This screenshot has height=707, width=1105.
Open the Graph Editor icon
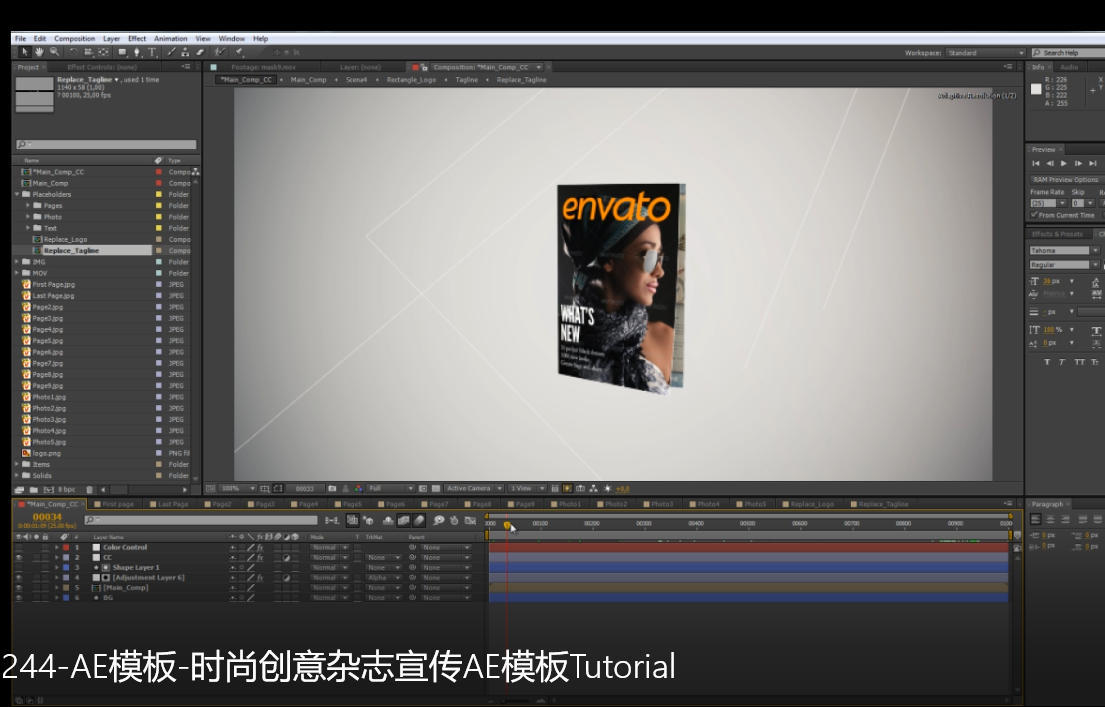[470, 521]
